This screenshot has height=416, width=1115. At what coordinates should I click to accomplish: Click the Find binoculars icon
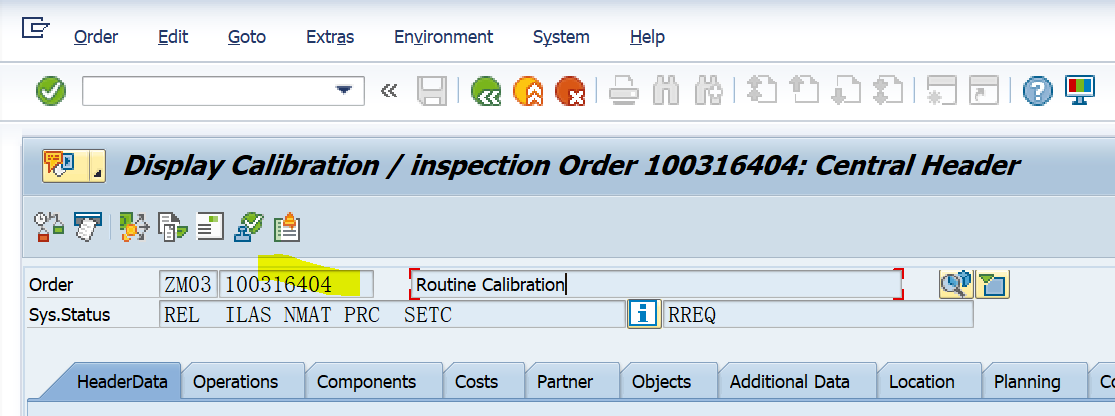(666, 91)
